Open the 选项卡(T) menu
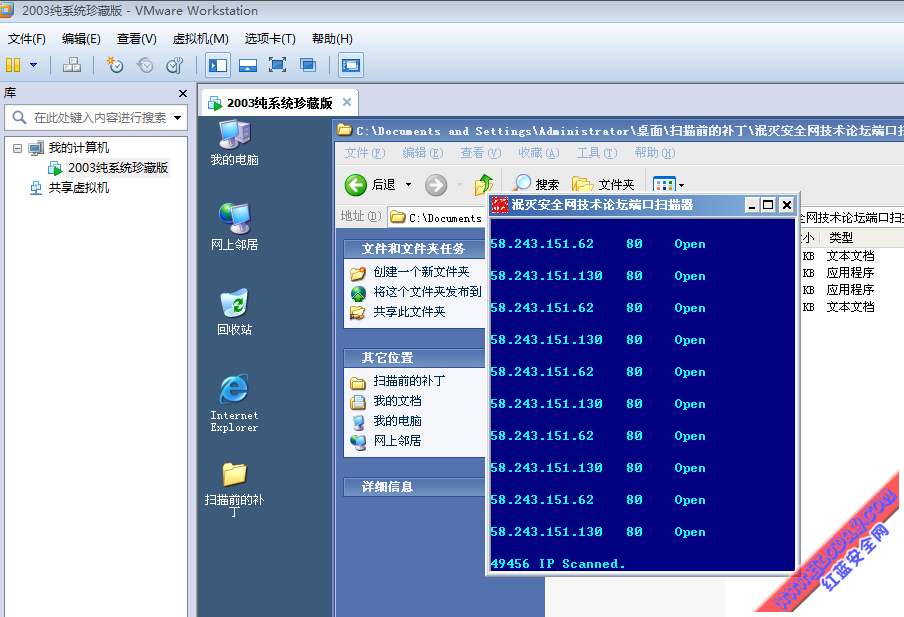The width and height of the screenshot is (904, 617). coord(270,39)
